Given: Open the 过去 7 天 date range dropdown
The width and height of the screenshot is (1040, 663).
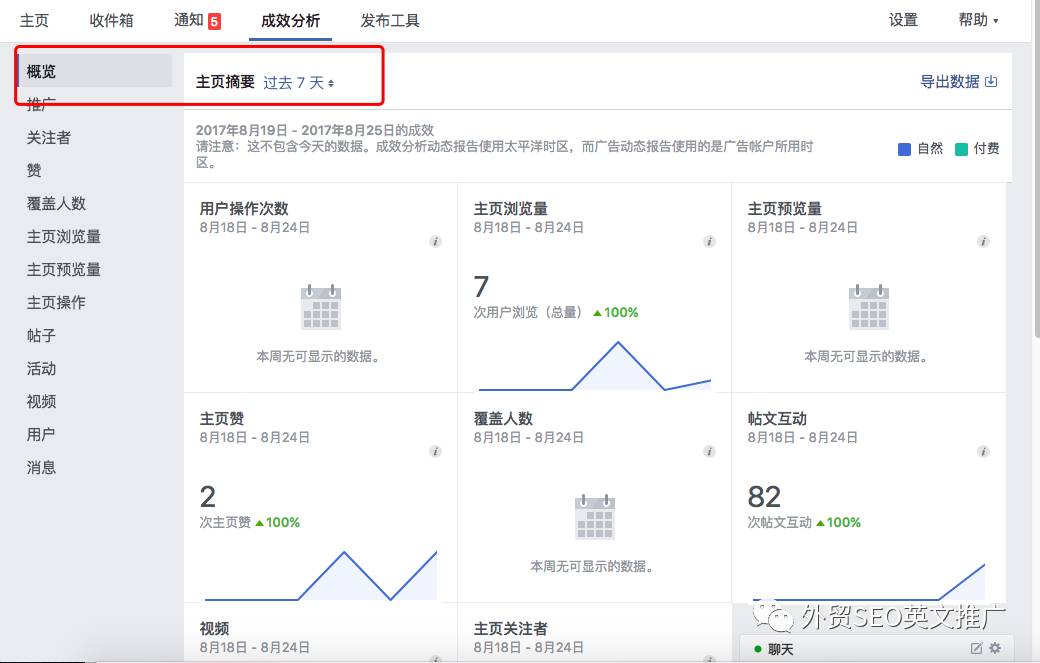Looking at the screenshot, I should pyautogui.click(x=298, y=83).
